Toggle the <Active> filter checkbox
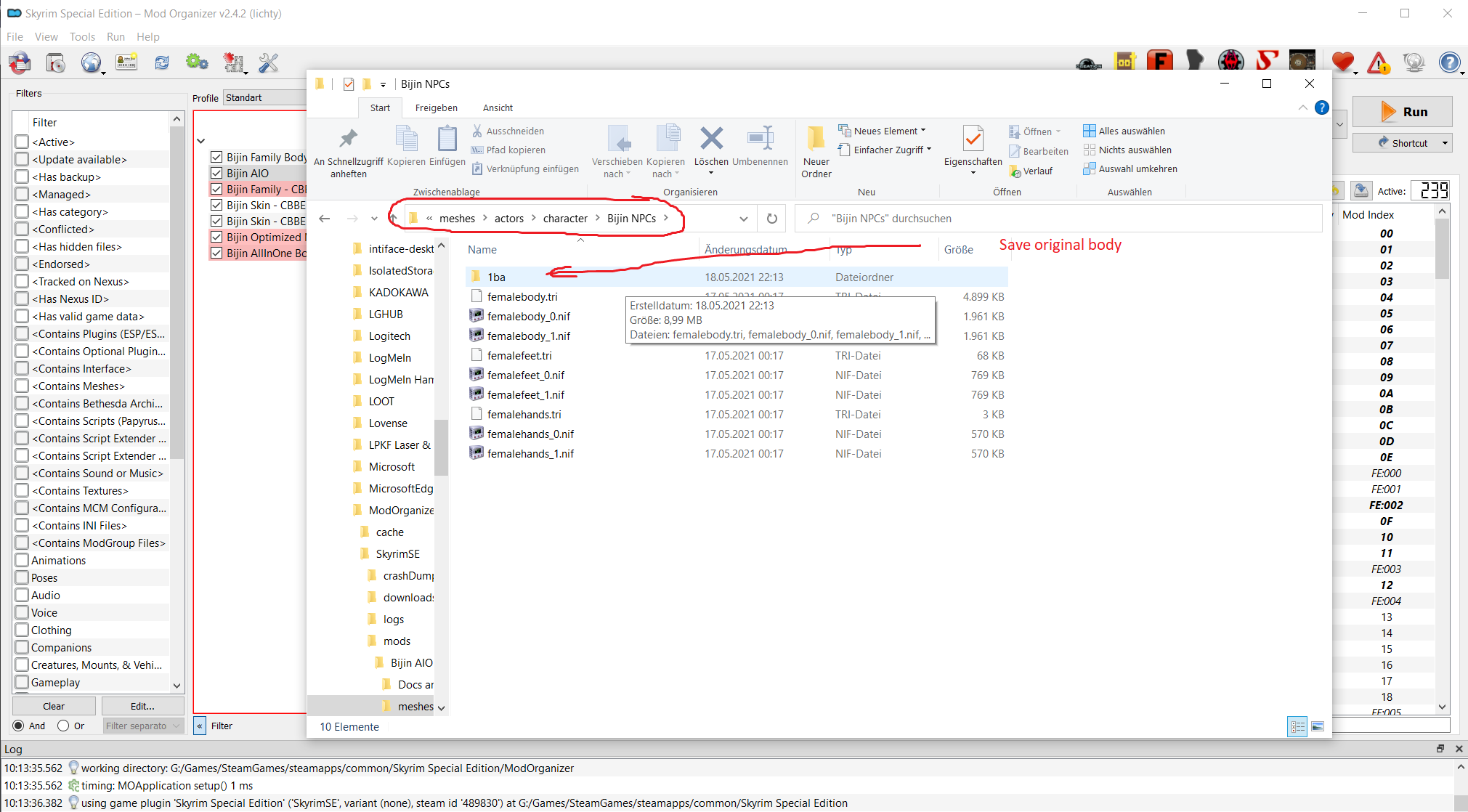 click(22, 142)
